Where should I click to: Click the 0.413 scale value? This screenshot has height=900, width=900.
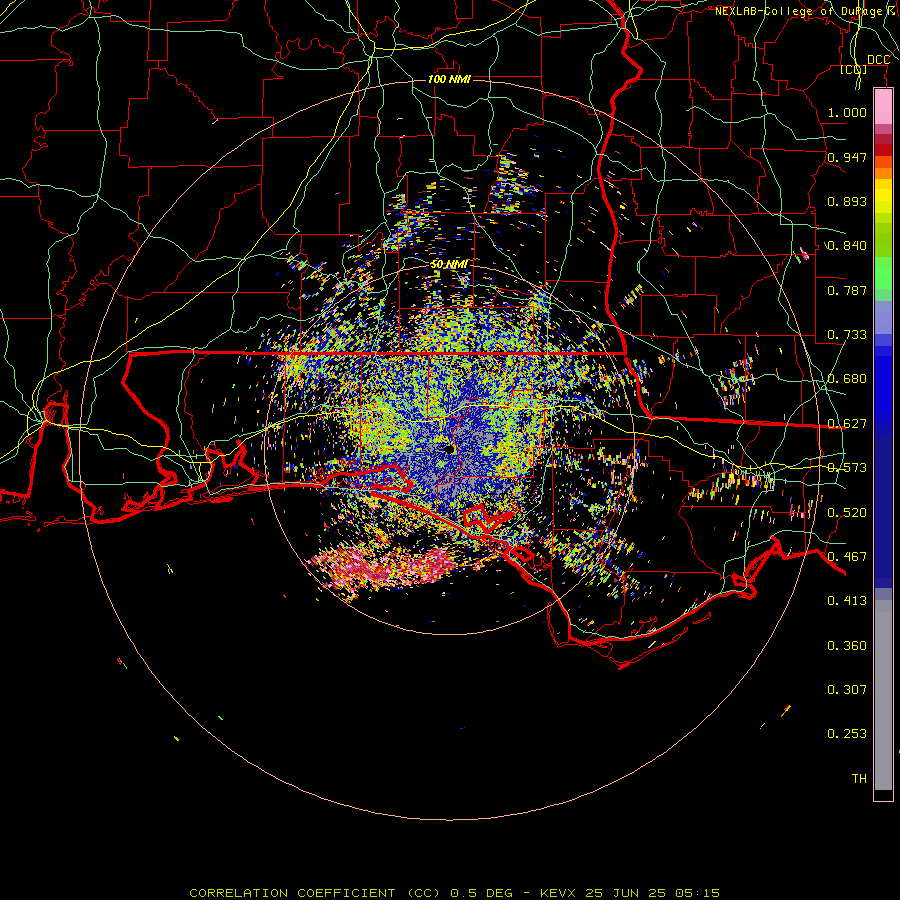click(847, 601)
